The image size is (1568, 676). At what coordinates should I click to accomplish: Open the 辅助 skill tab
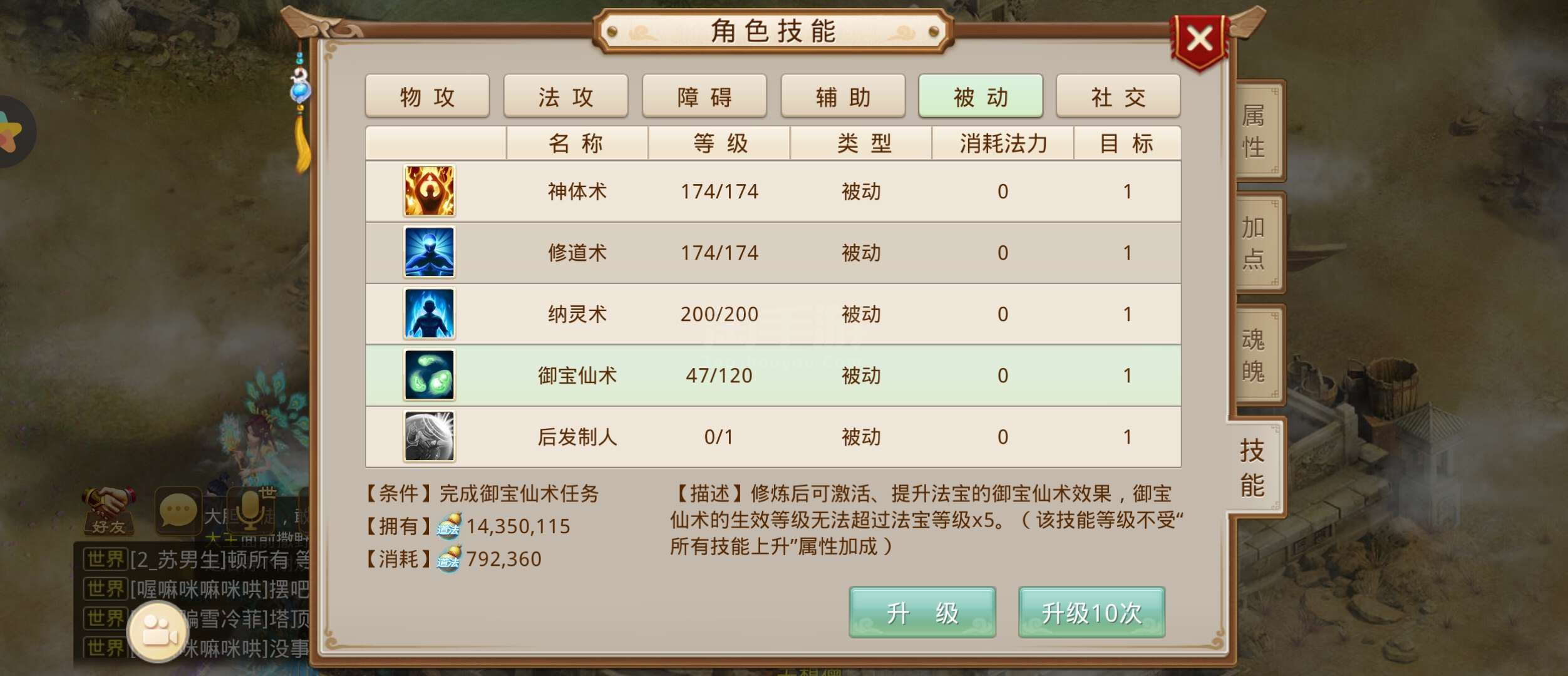[843, 96]
